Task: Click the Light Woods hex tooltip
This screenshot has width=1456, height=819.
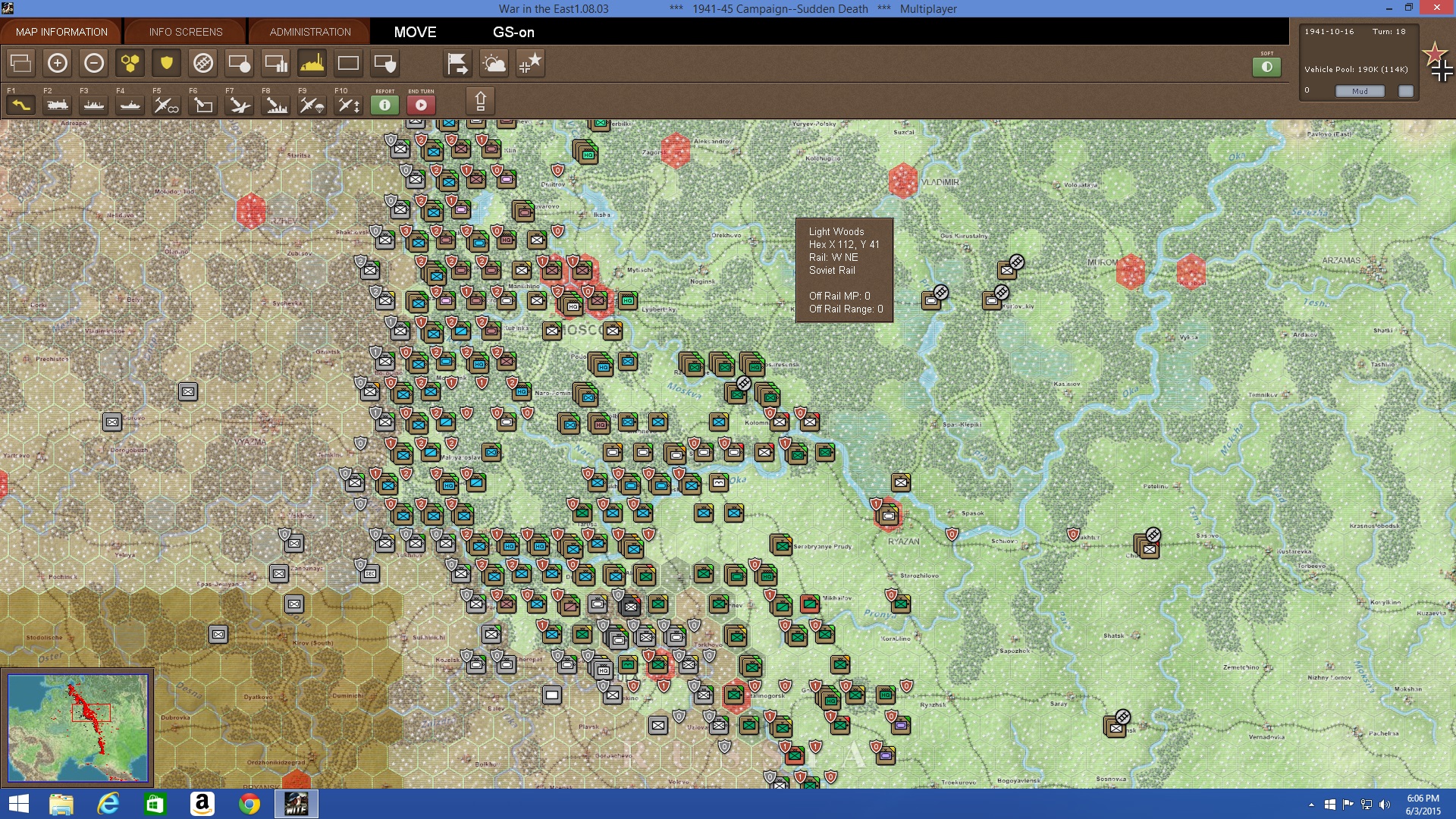Action: (844, 270)
